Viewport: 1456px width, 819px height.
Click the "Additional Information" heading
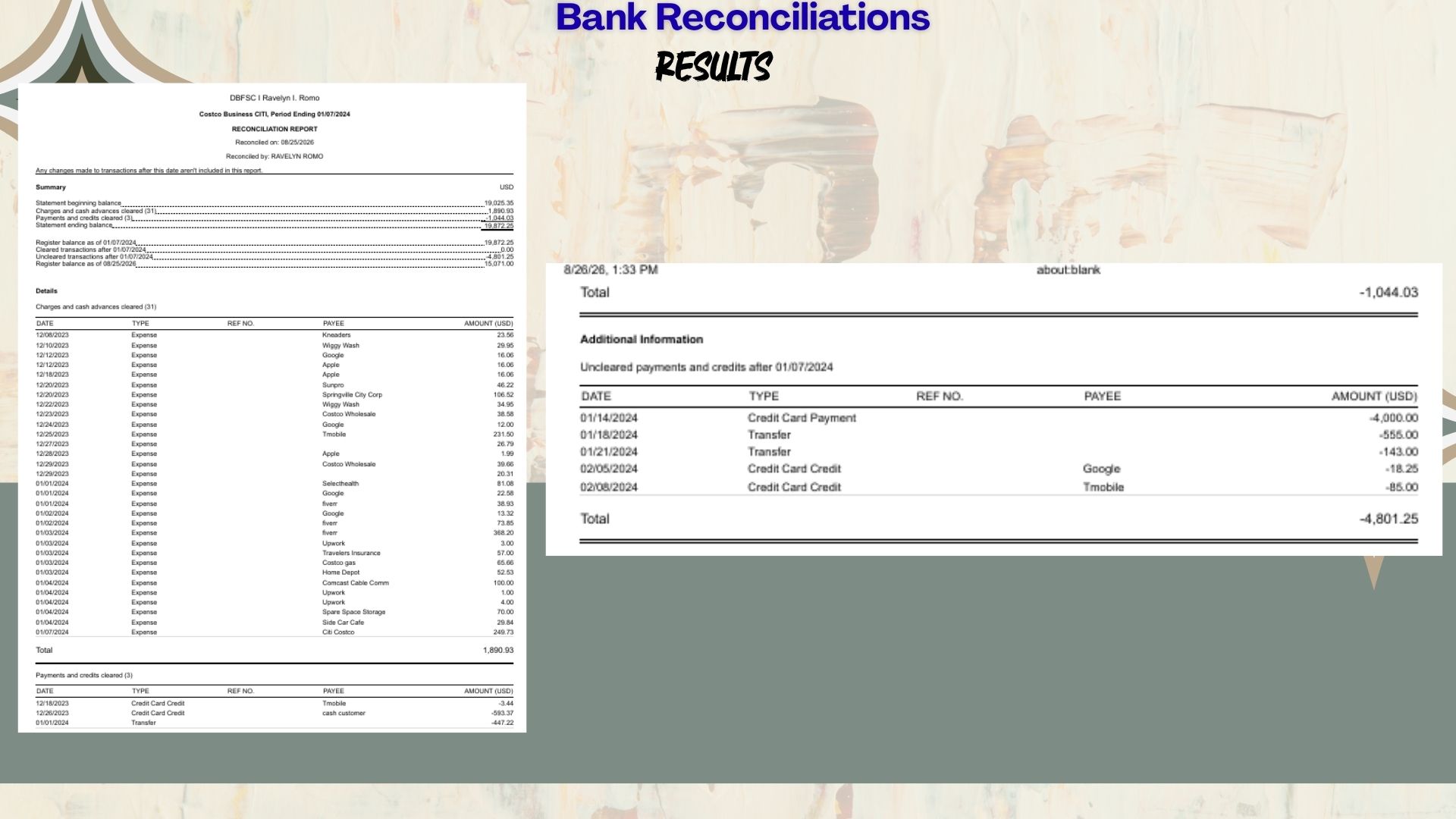642,340
